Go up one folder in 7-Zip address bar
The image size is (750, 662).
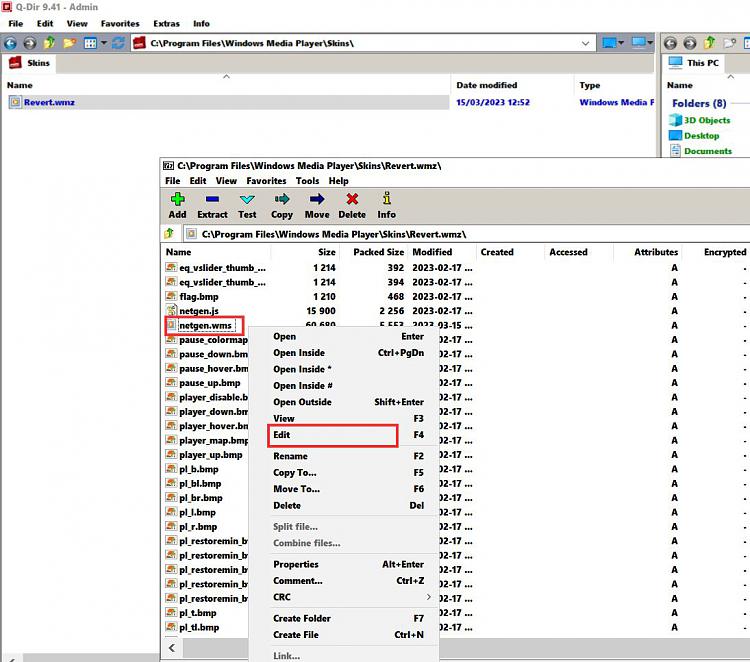(x=169, y=234)
